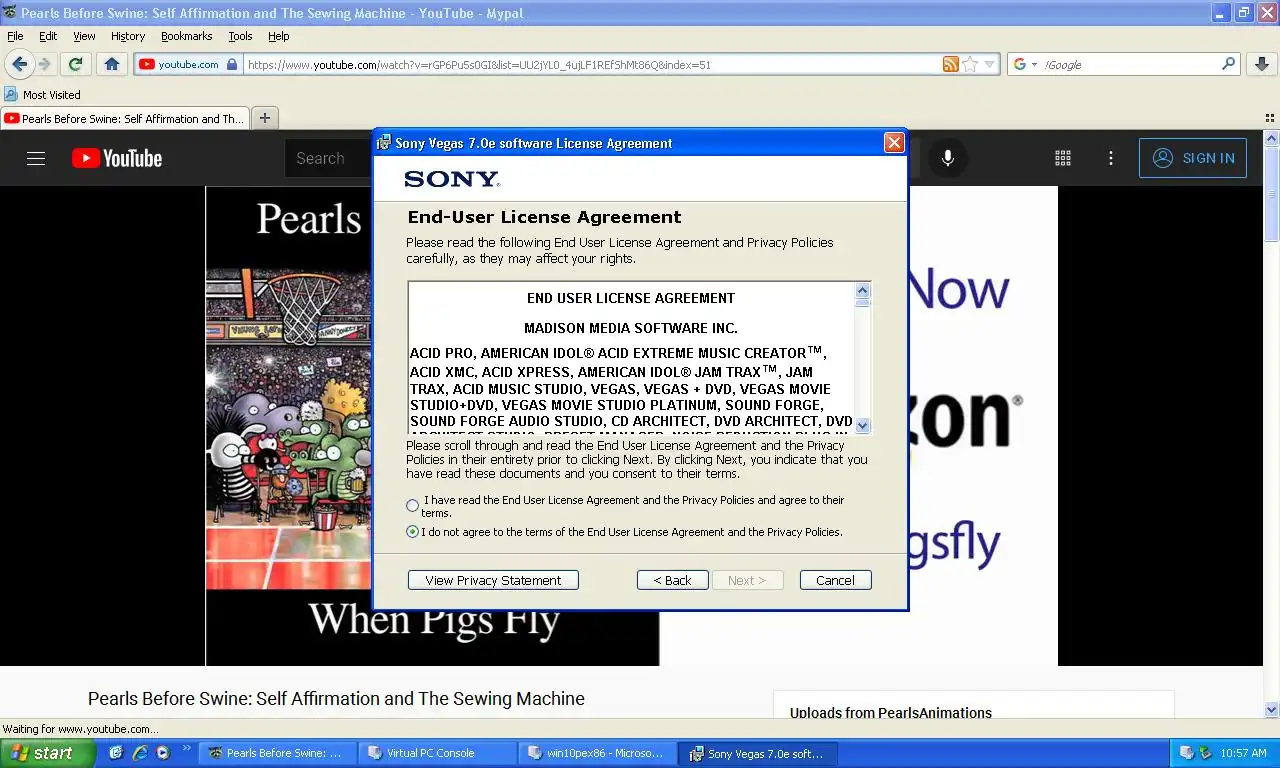The width and height of the screenshot is (1280, 768).
Task: Click the second tray icon beside the clock
Action: [x=1206, y=753]
